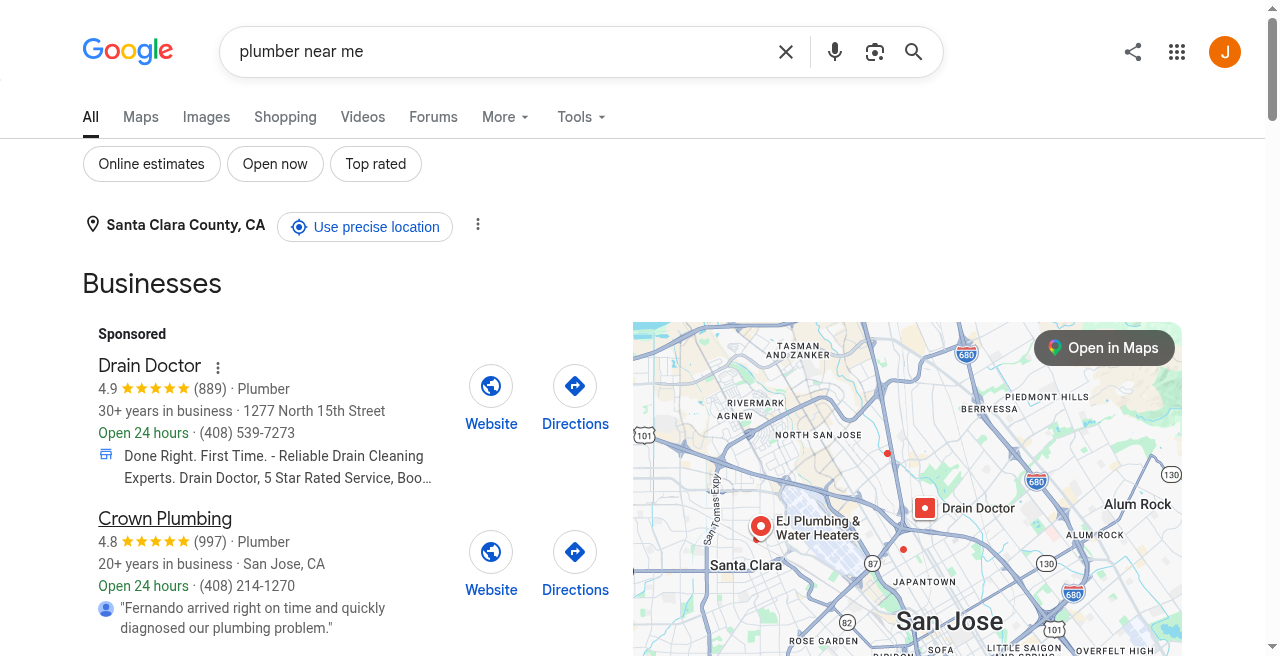Click the Google logo
This screenshot has width=1280, height=656.
pyautogui.click(x=128, y=51)
